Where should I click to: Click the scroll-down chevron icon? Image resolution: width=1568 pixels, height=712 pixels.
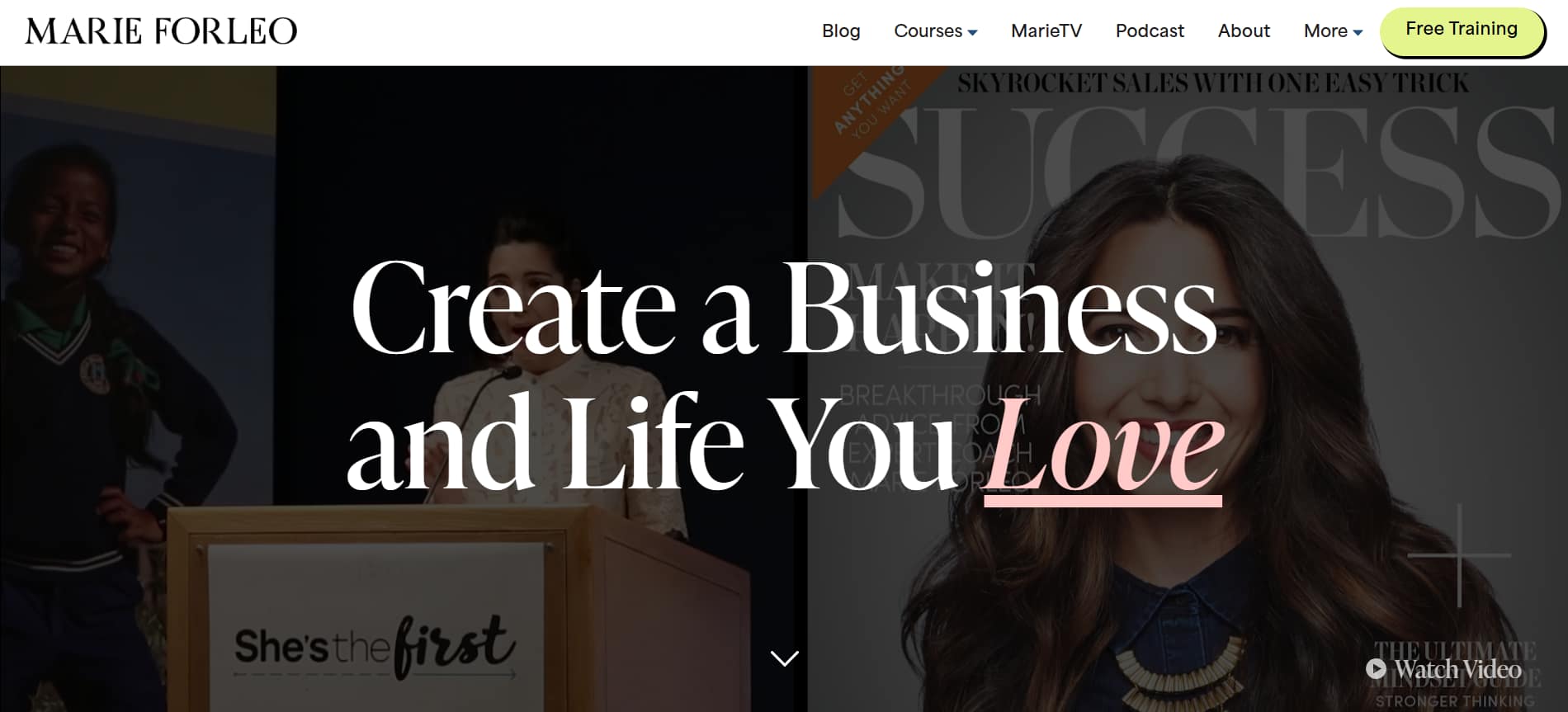[784, 658]
